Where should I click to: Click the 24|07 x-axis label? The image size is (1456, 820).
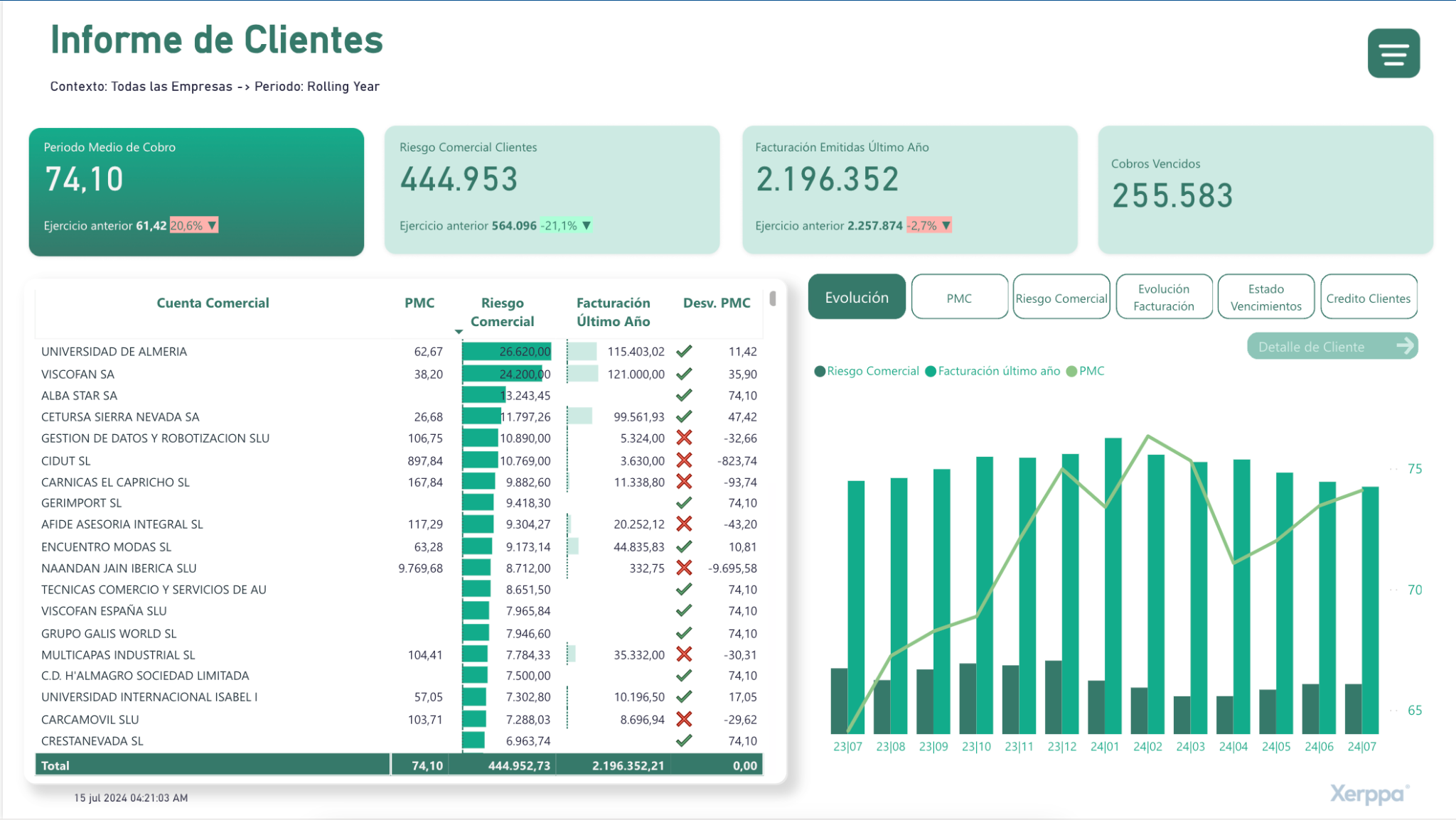tap(1361, 746)
